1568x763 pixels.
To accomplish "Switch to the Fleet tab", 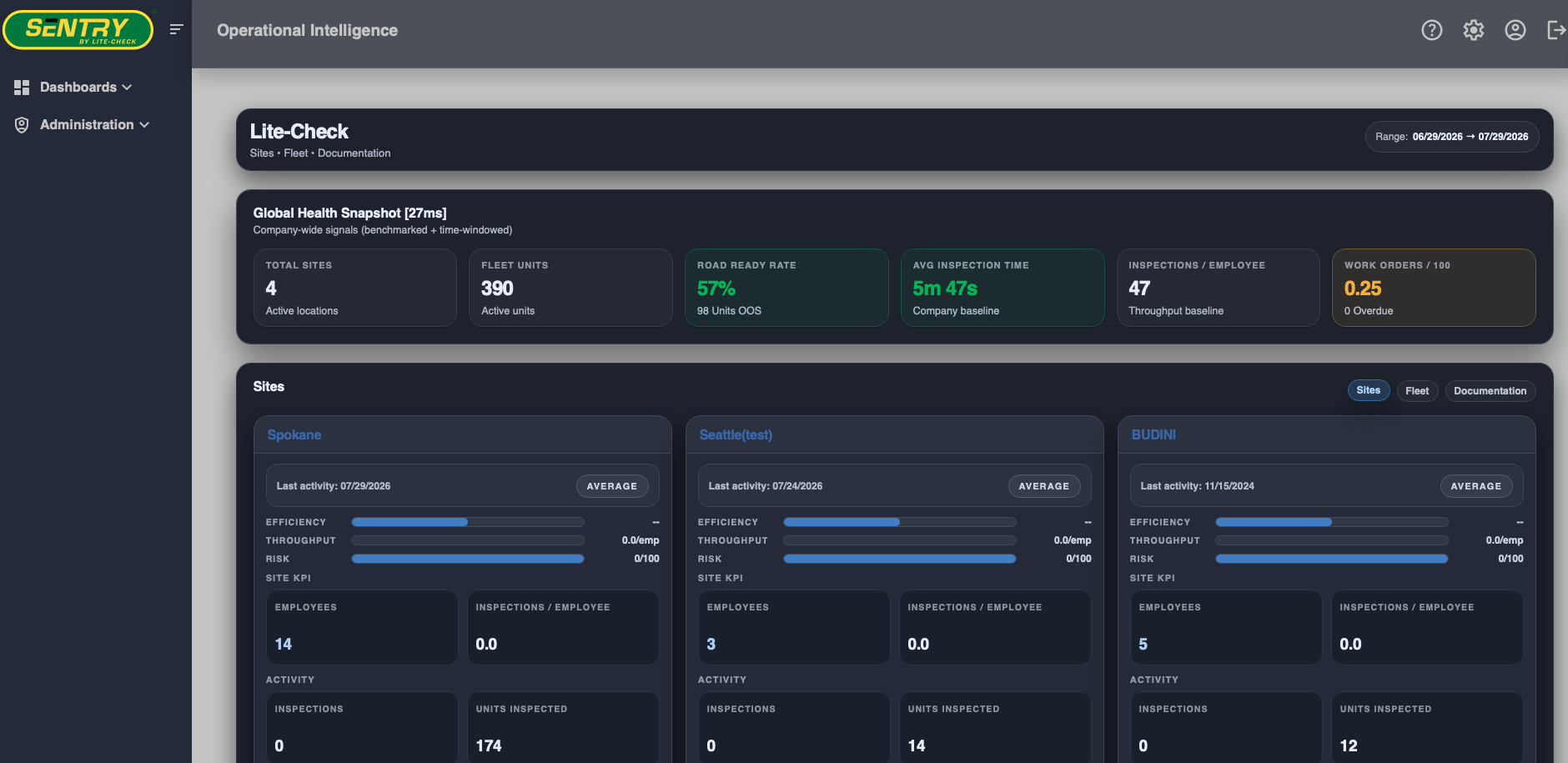I will 1417,391.
